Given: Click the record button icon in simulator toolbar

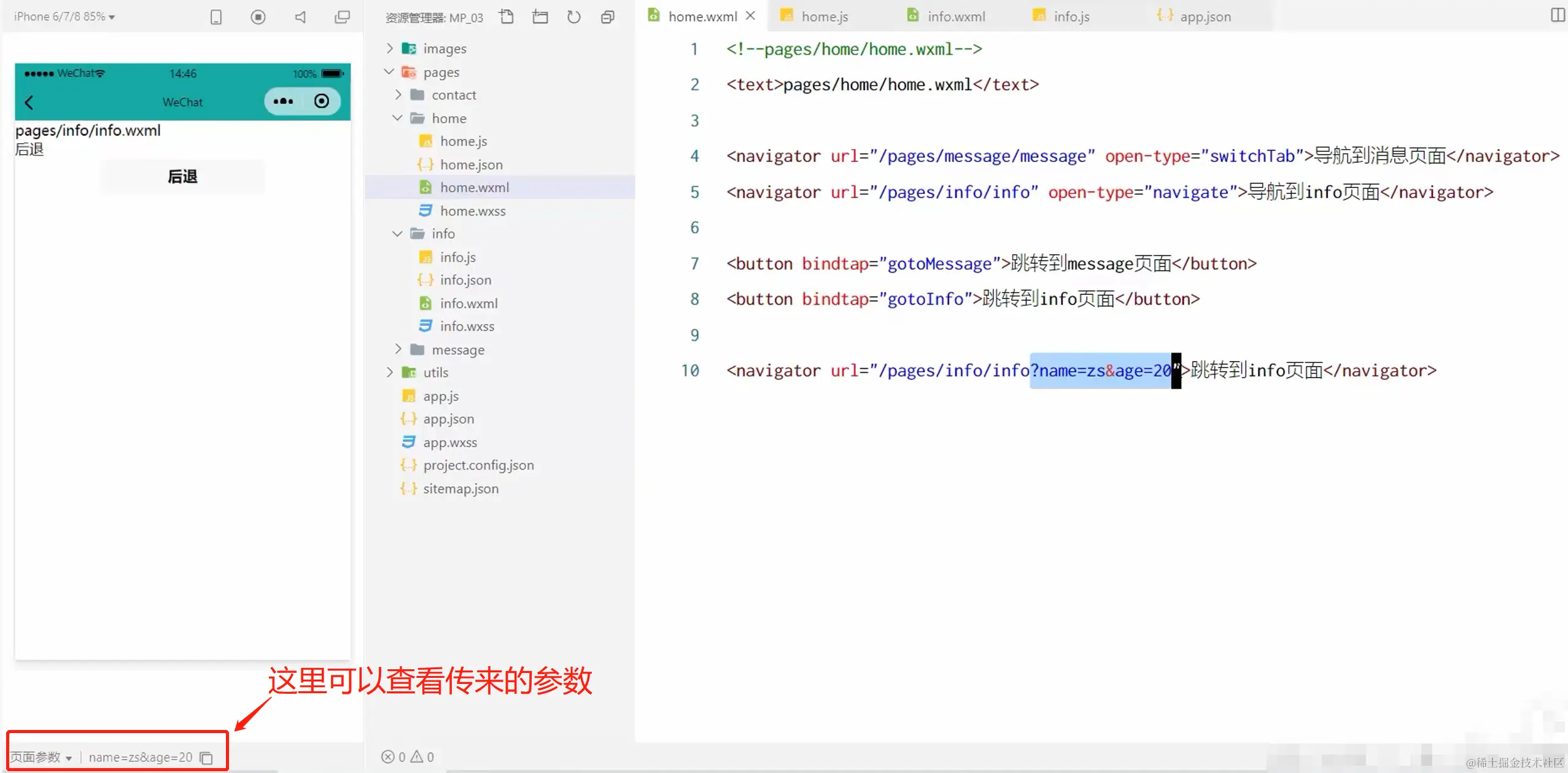Looking at the screenshot, I should [x=258, y=17].
